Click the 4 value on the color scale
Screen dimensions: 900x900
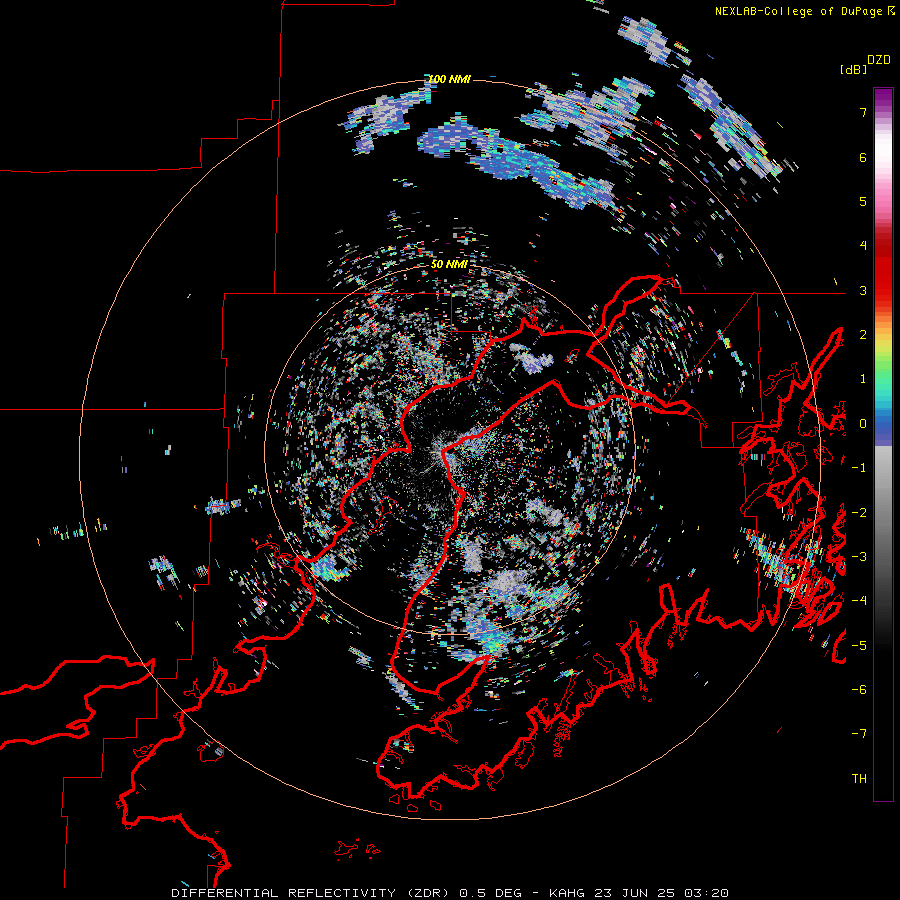coord(863,246)
